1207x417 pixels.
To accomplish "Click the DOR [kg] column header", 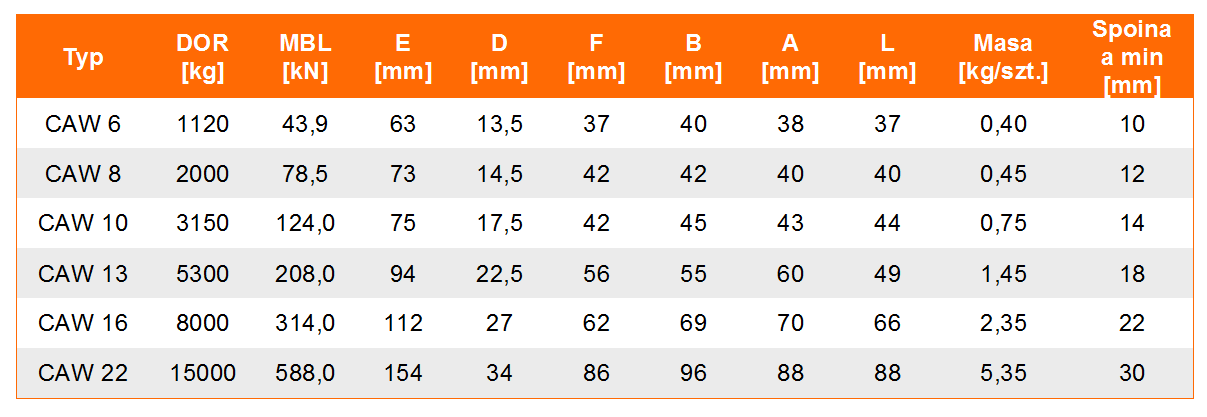I will pos(202,58).
